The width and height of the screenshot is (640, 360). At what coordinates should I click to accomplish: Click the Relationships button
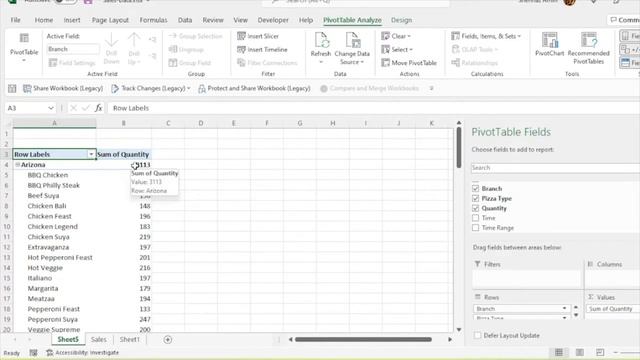coord(475,63)
